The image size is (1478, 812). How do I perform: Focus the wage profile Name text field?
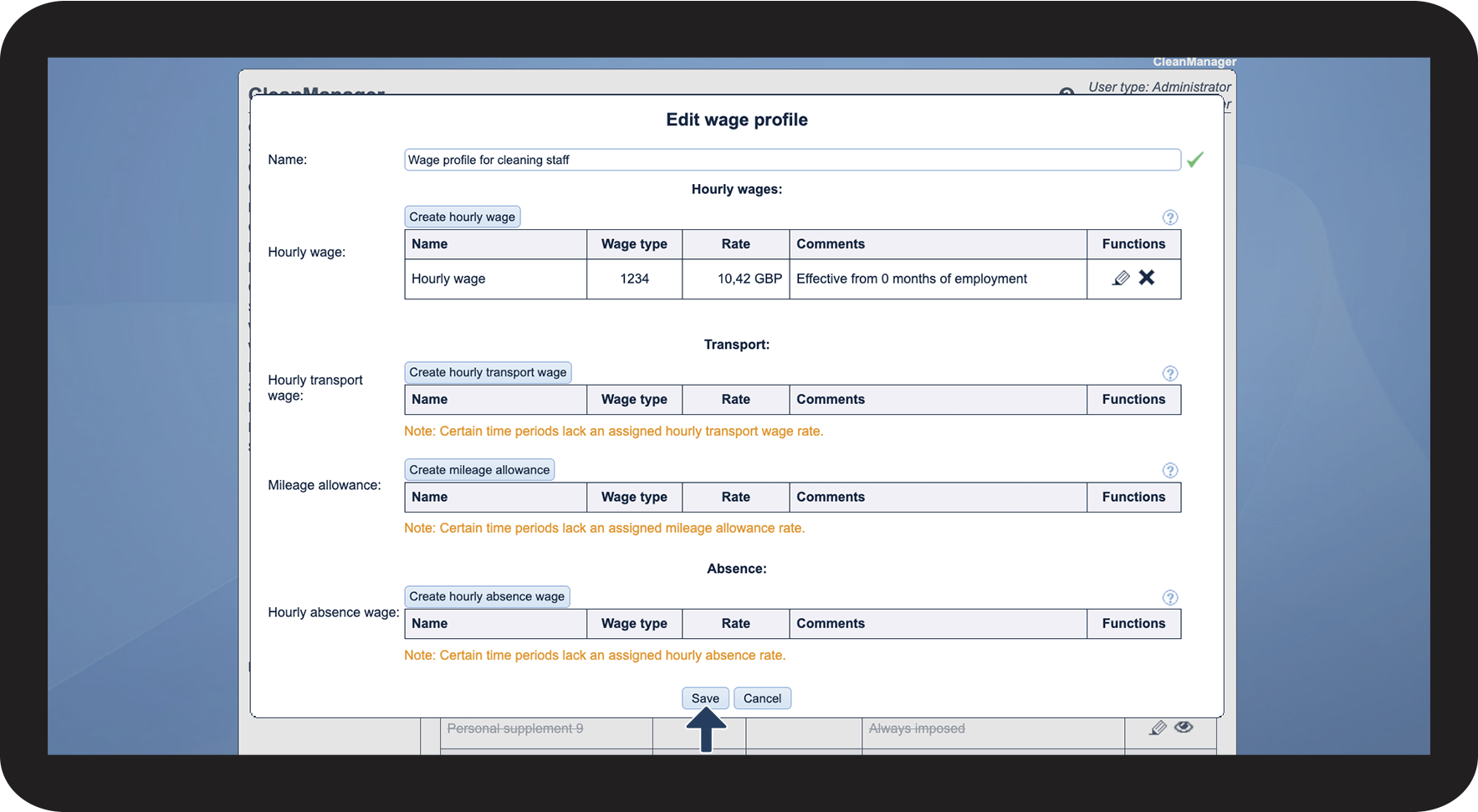791,160
